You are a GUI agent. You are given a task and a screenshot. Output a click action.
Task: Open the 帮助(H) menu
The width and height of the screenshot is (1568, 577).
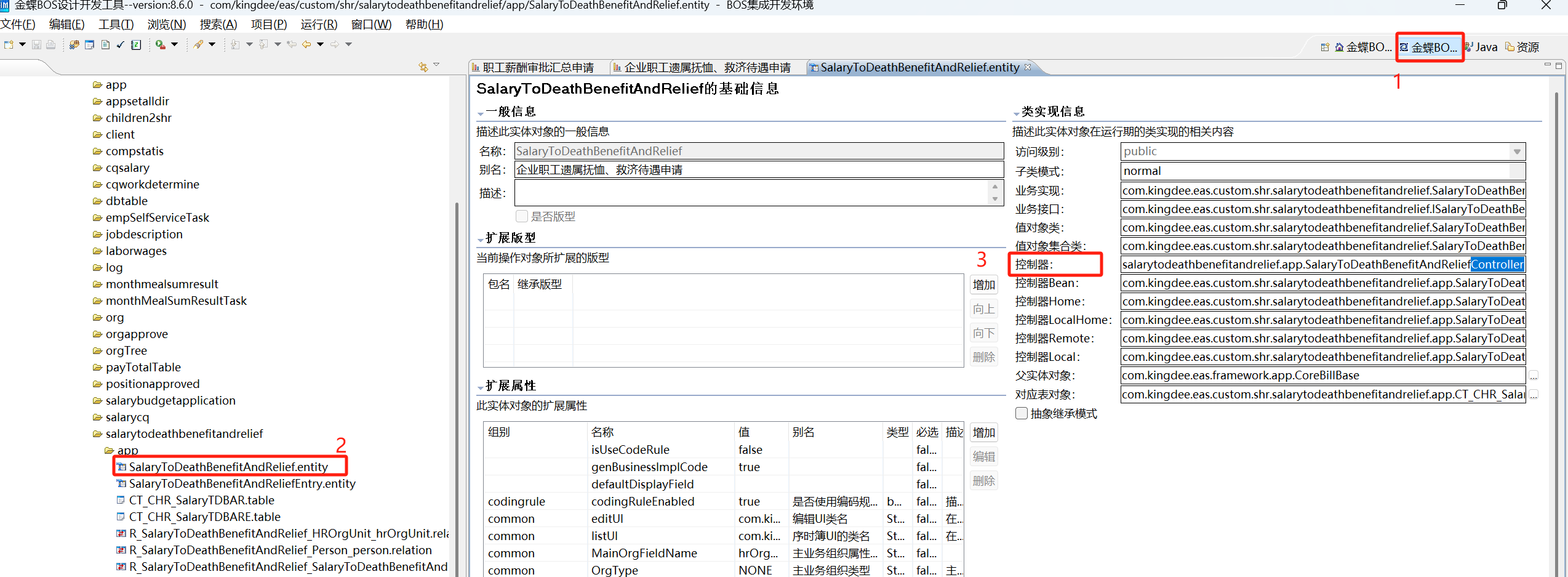pyautogui.click(x=424, y=25)
